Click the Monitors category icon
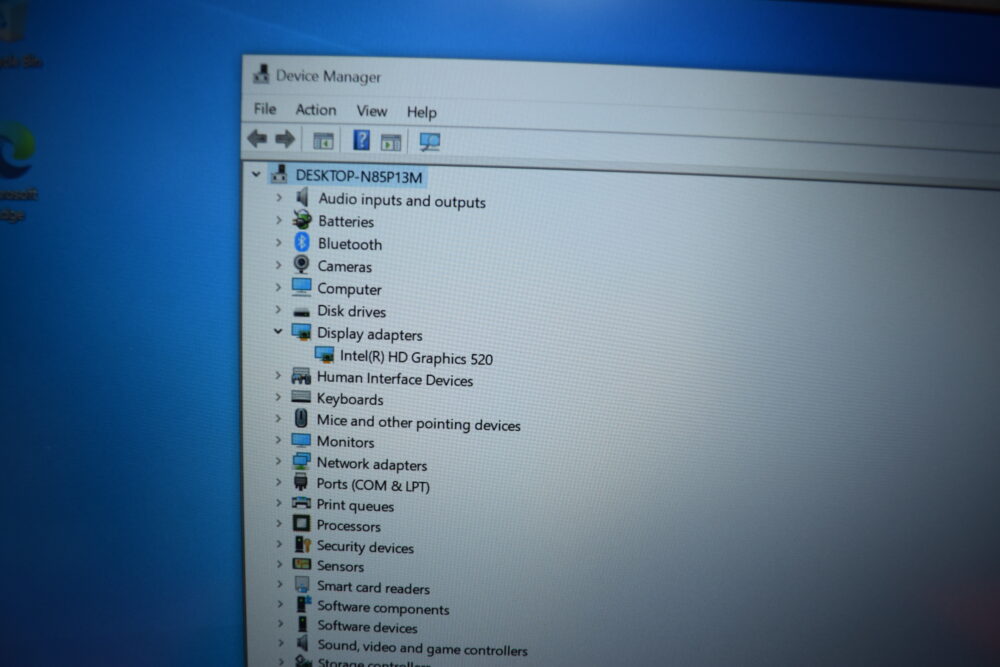Image resolution: width=1000 pixels, height=667 pixels. [300, 440]
